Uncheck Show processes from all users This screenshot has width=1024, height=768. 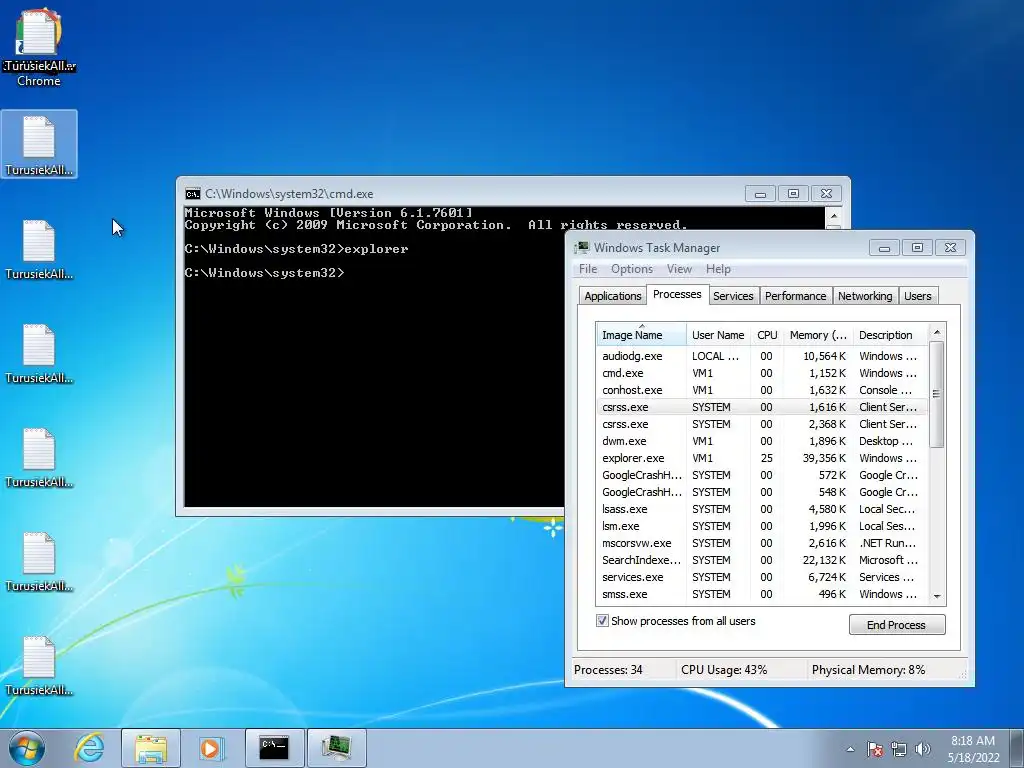click(602, 620)
